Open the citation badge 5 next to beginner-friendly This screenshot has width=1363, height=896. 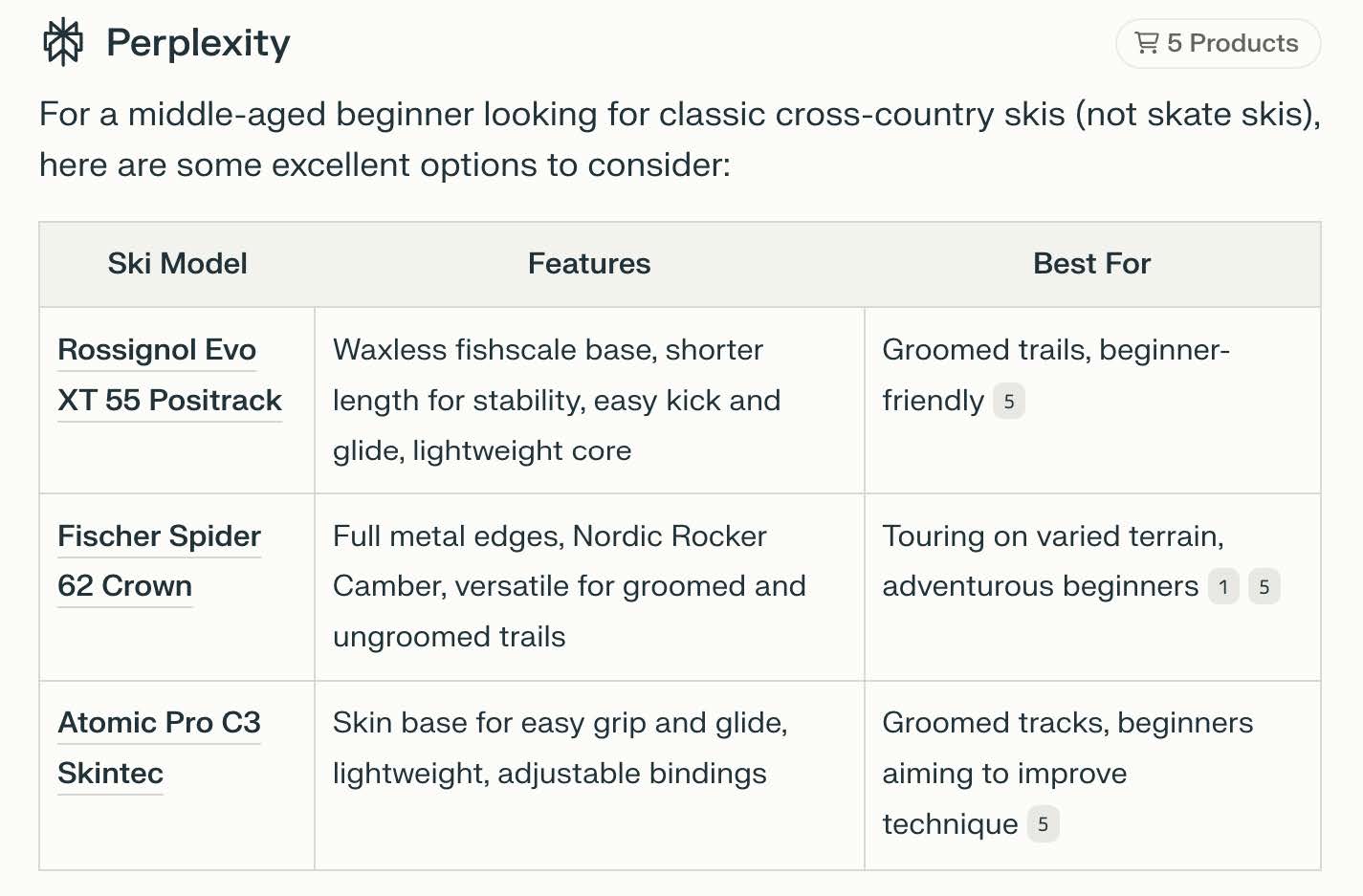[x=1008, y=402]
